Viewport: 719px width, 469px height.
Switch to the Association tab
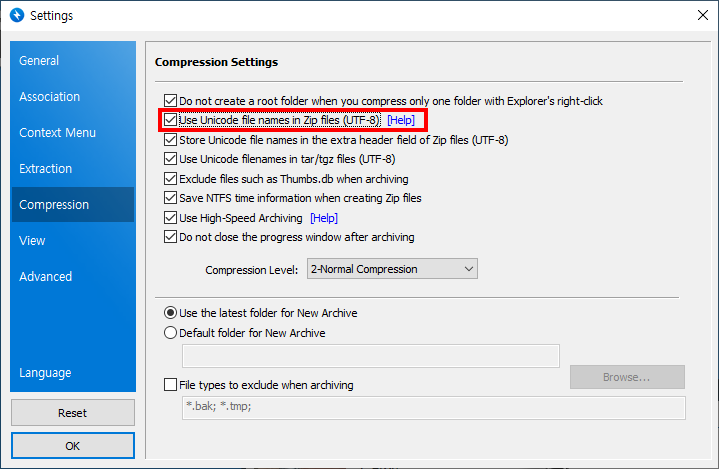pyautogui.click(x=49, y=97)
